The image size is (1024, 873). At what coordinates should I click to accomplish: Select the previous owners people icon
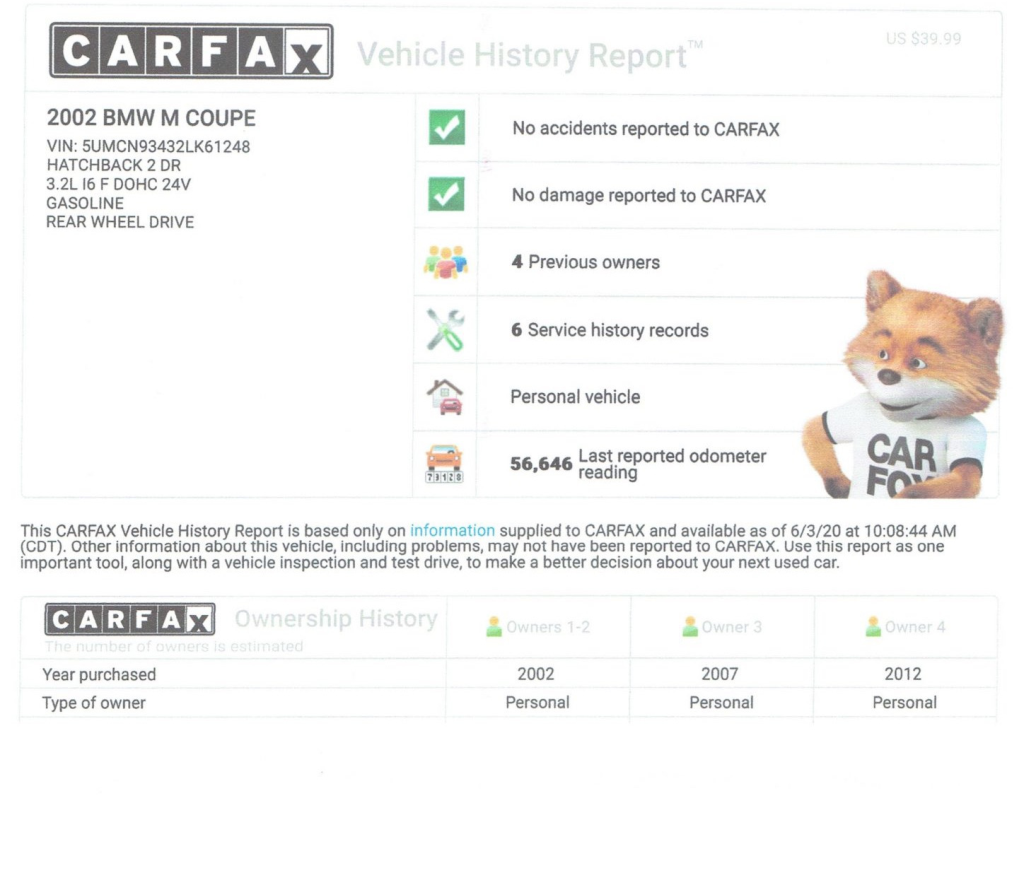[446, 262]
